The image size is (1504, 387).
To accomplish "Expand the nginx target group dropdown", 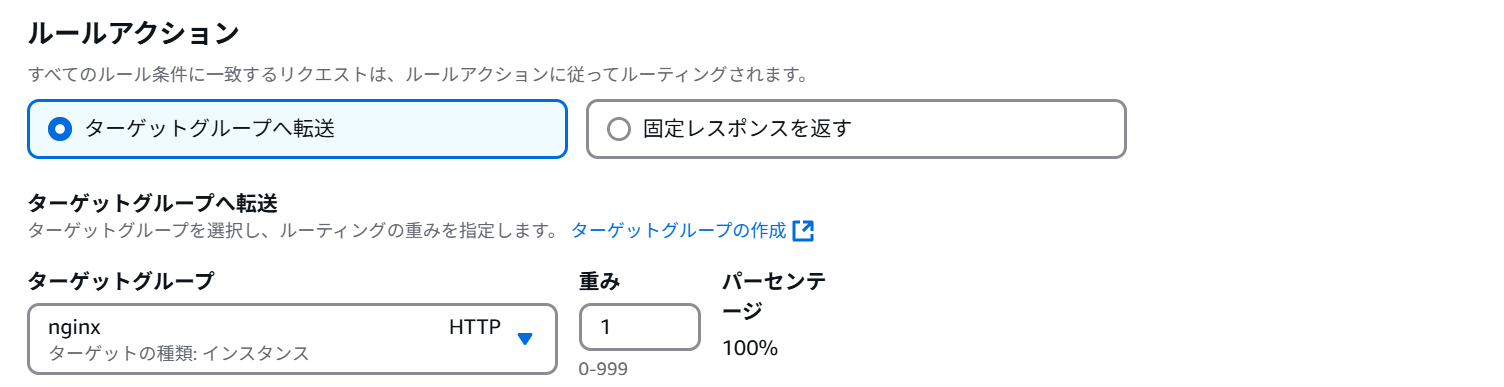I will (x=292, y=339).
